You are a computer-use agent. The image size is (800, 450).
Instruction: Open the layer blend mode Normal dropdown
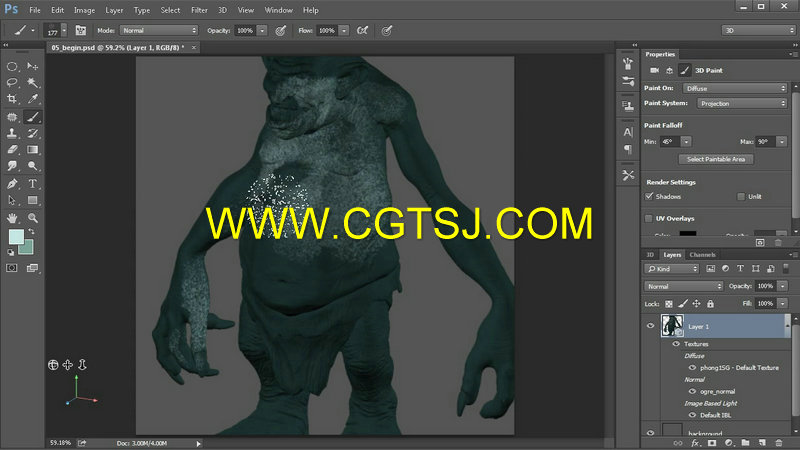point(684,286)
